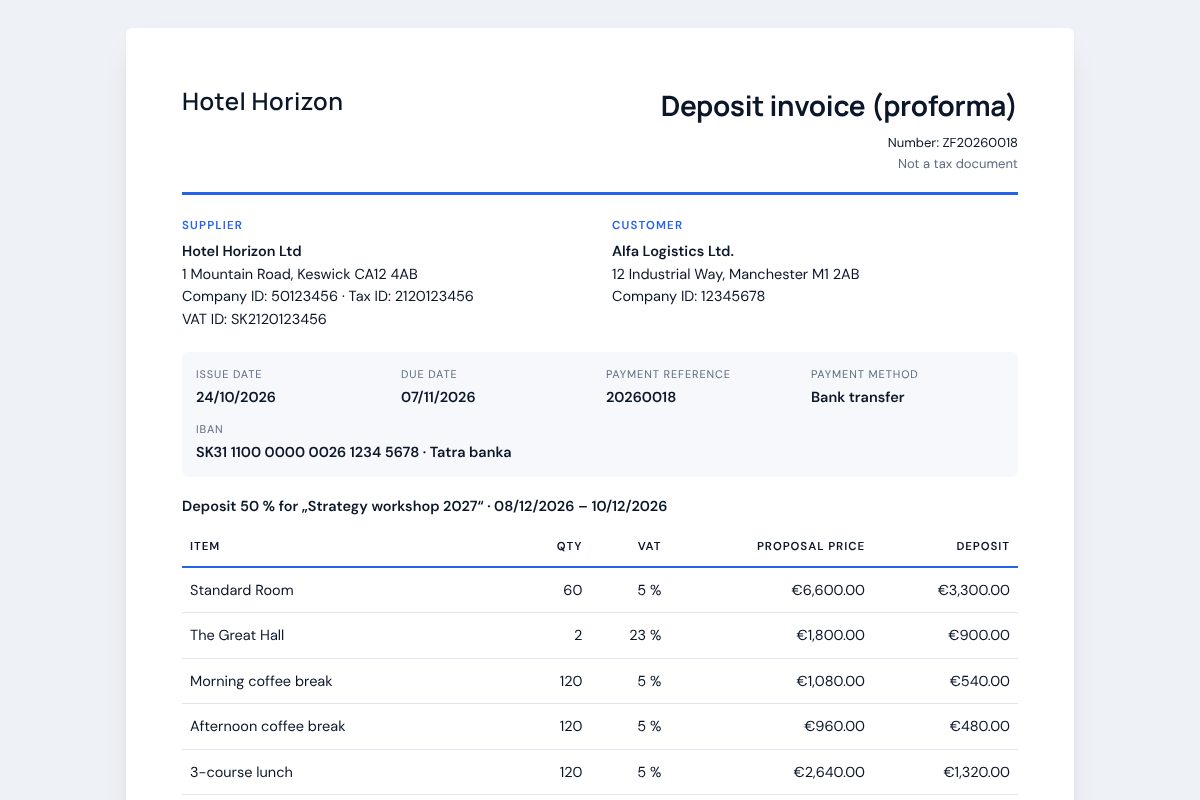Click the PROPOSAL PRICE column header
1200x800 pixels.
[x=811, y=546]
